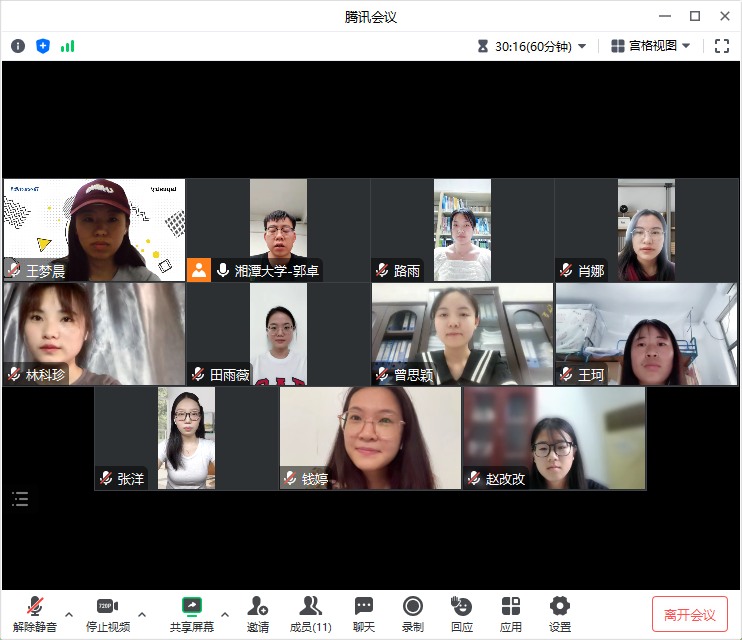
Task: Stop video (停止视频) camera toggle
Action: point(107,613)
